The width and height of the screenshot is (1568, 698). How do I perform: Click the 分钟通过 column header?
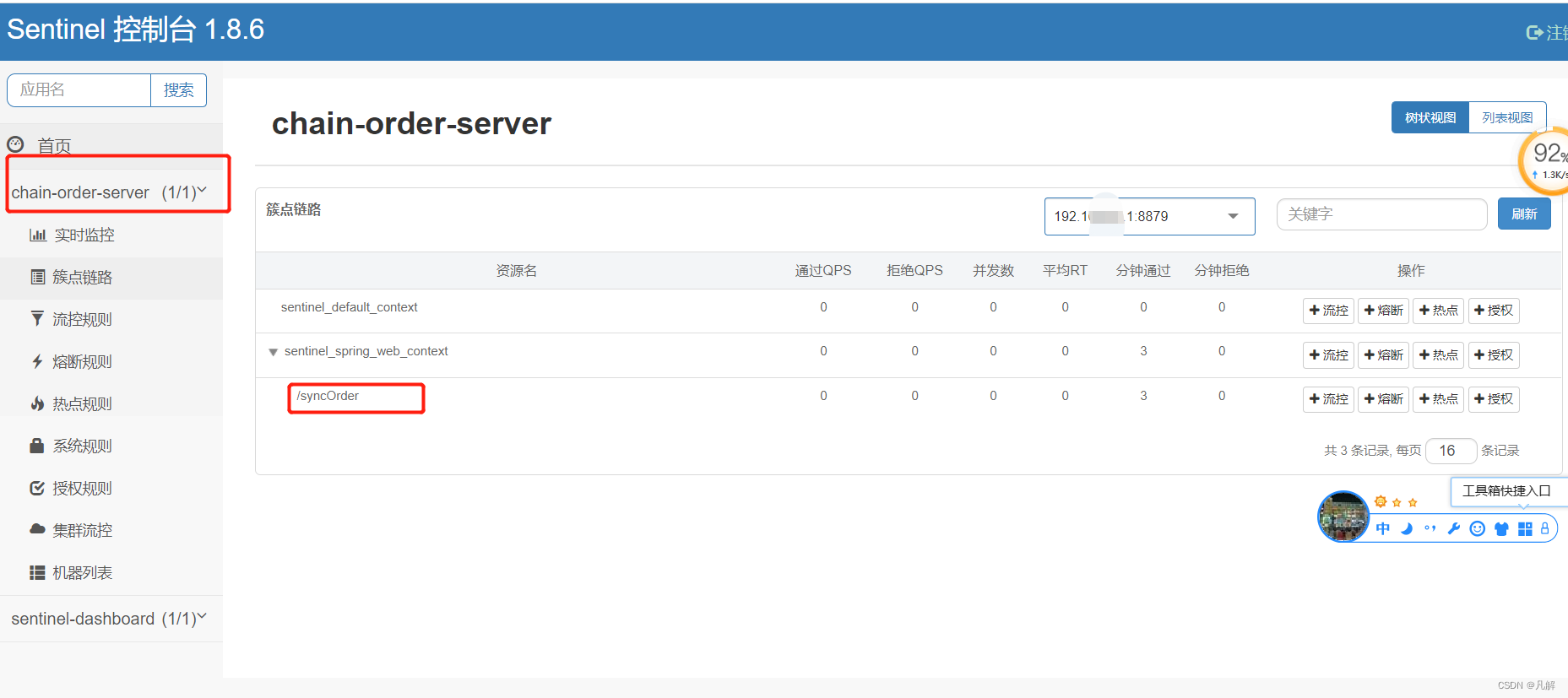(1143, 271)
